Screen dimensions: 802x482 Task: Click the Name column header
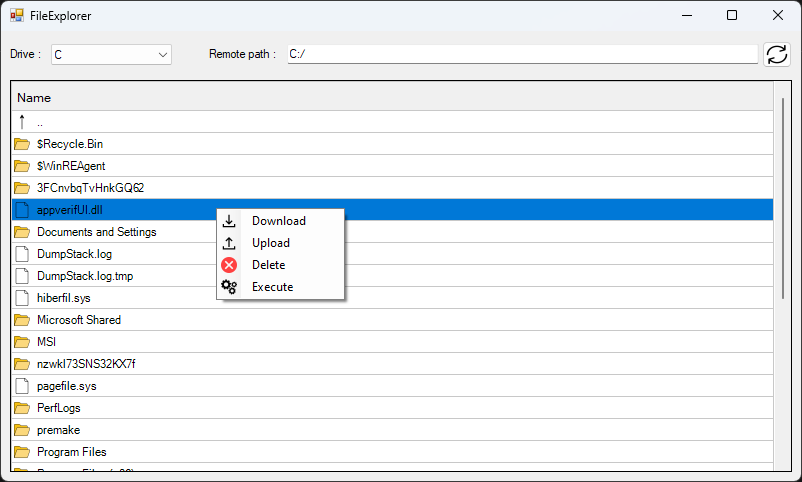click(34, 98)
